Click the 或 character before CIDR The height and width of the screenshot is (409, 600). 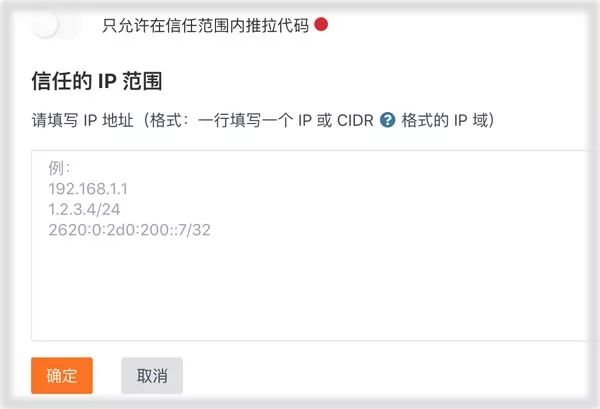coord(324,121)
